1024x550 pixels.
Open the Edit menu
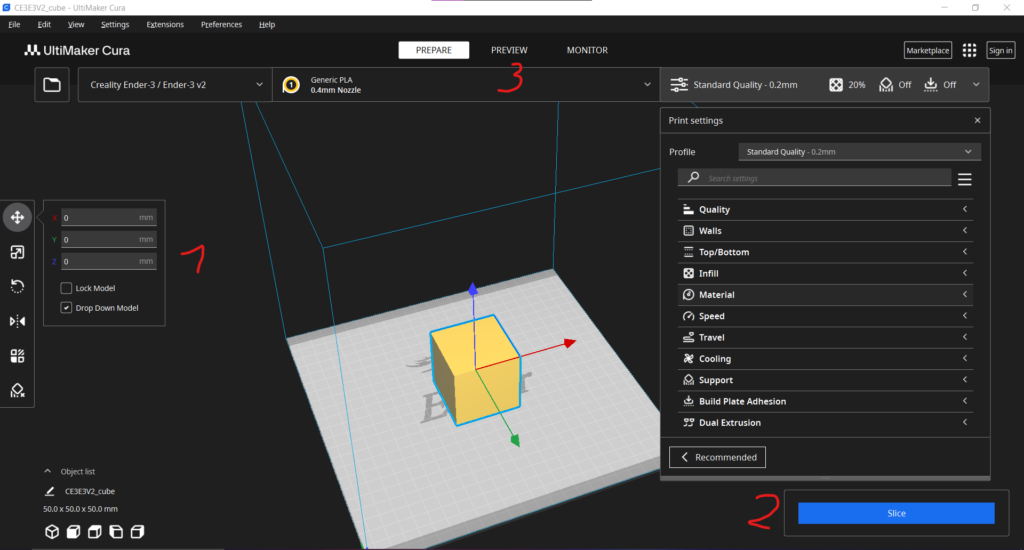tap(44, 24)
